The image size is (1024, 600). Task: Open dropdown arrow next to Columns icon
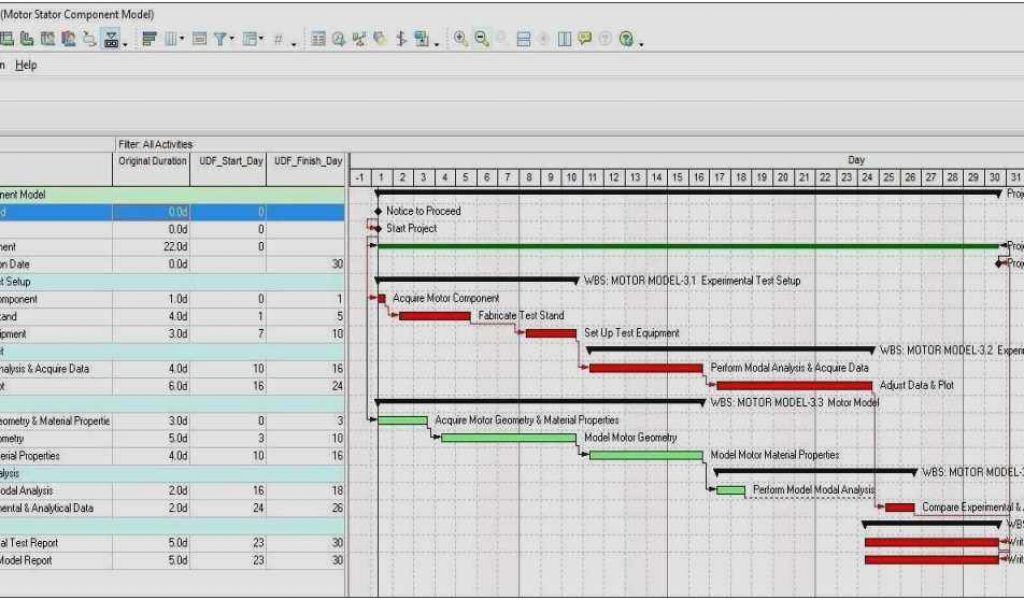[x=182, y=40]
